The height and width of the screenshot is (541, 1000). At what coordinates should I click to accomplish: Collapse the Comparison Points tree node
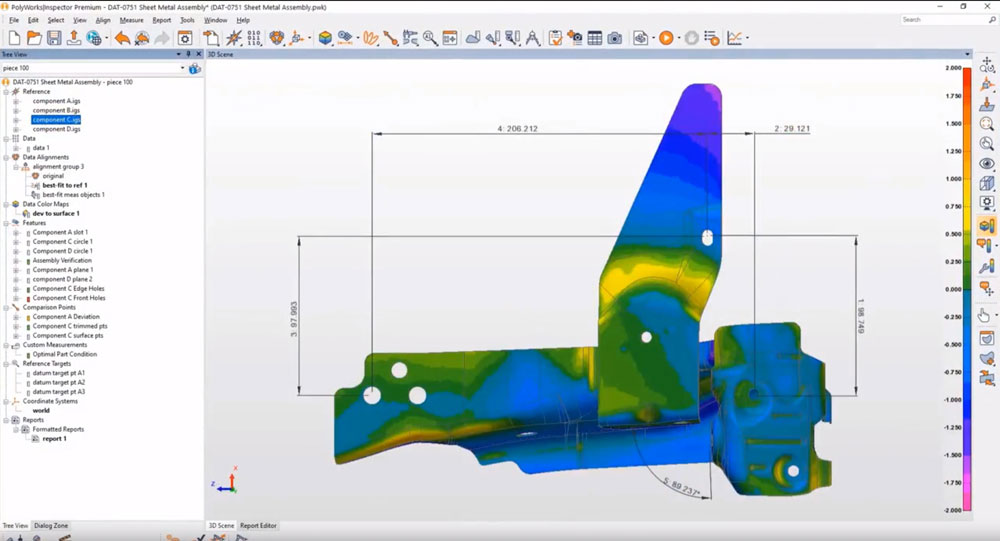[6, 308]
